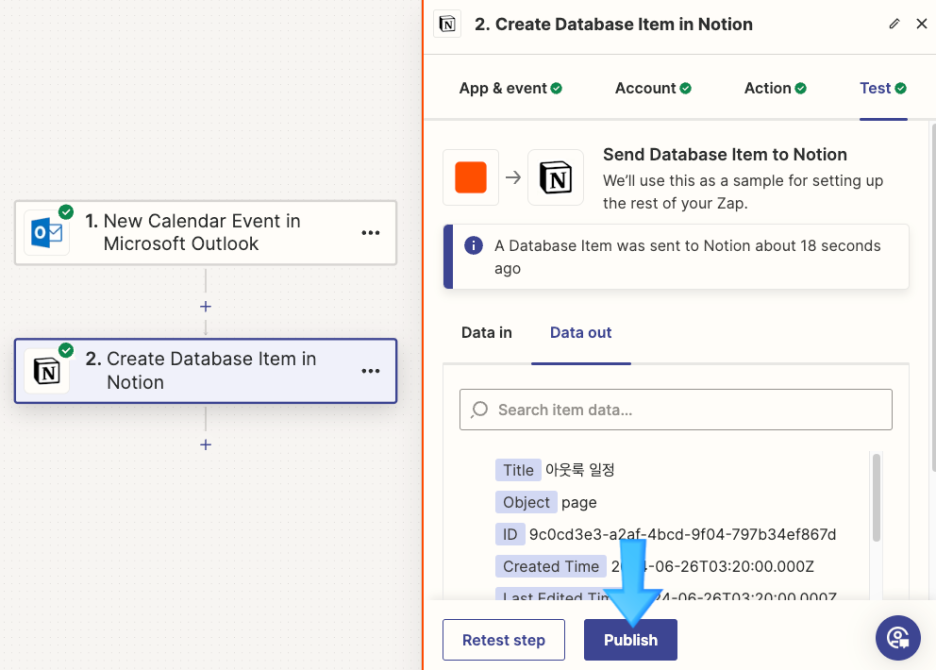Viewport: 936px width, 670px height.
Task: Click the green check on Notion step
Action: pyautogui.click(x=66, y=350)
